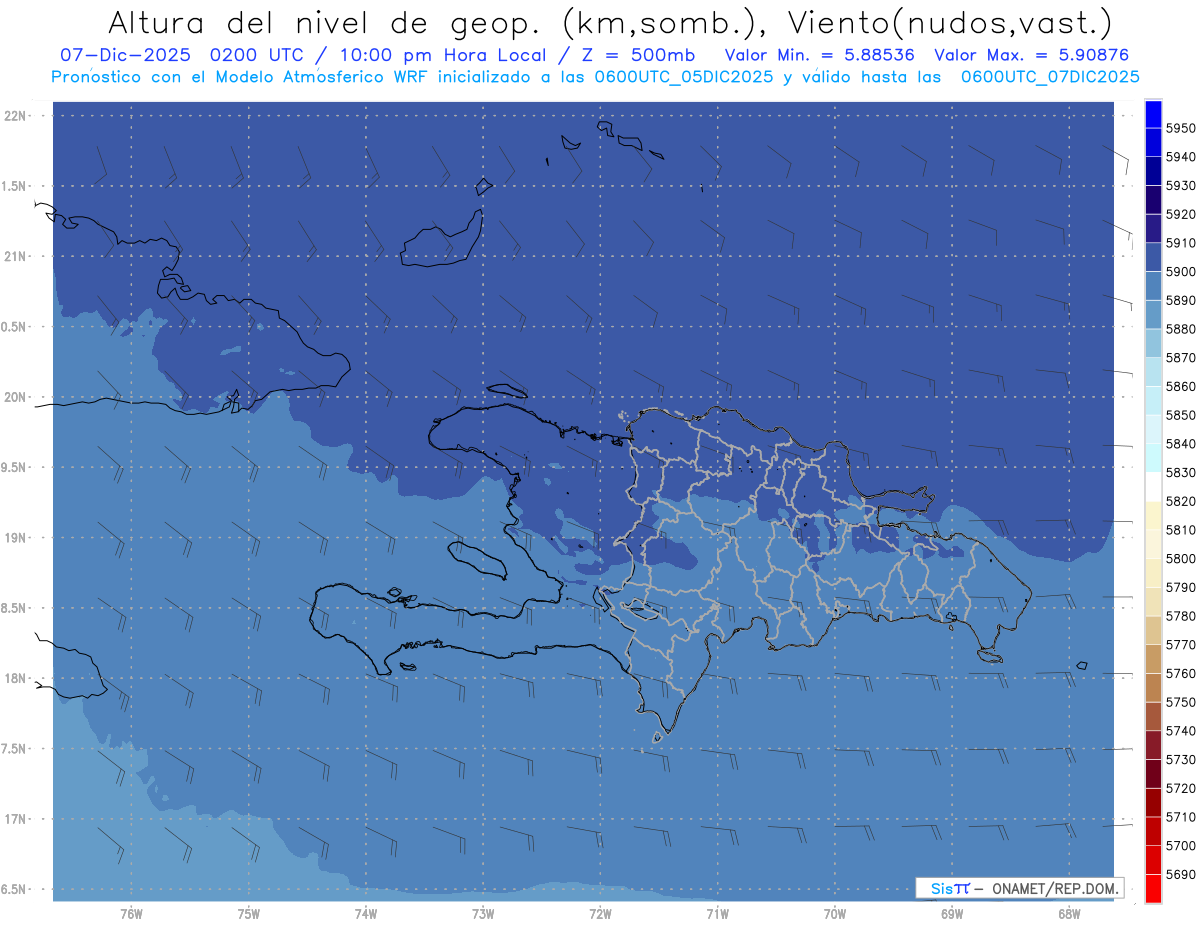Viewport: 1200px width, 927px height.
Task: Pick the legend swatch between 5900 and 5890
Action: 1153,286
